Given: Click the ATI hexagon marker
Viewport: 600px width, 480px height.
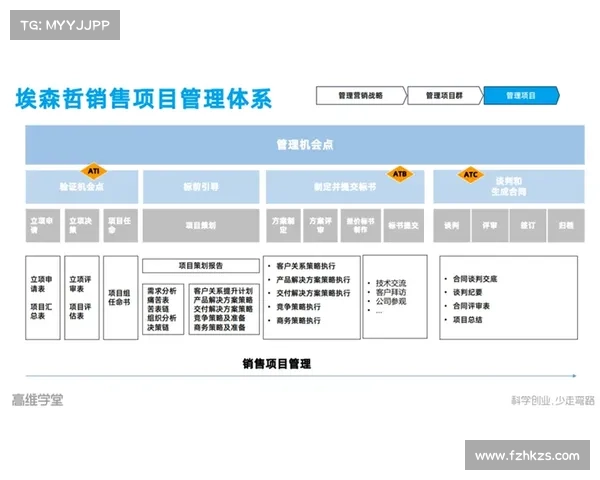Looking at the screenshot, I should coord(93,171).
